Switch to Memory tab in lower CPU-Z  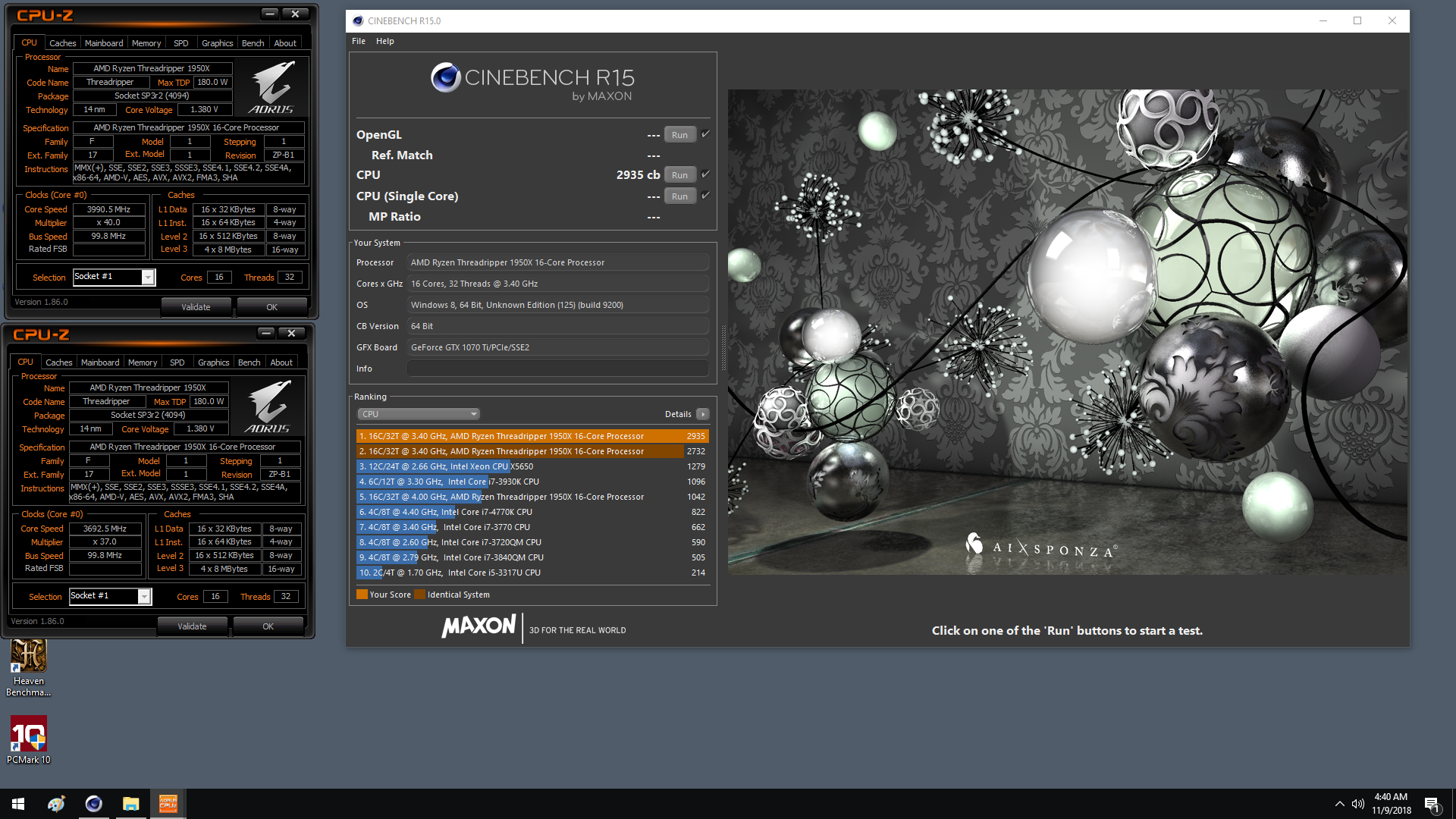pos(143,362)
